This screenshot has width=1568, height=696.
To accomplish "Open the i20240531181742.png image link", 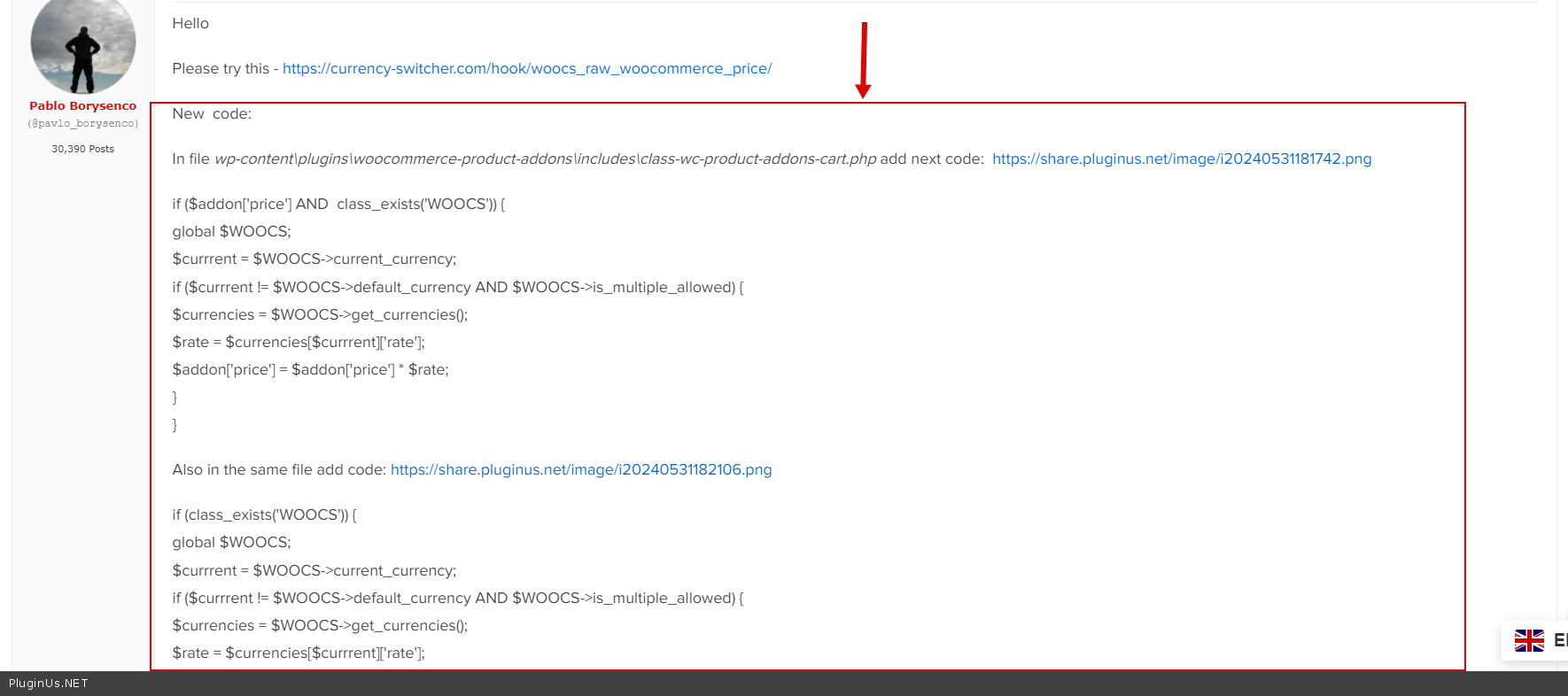I will [x=1181, y=159].
